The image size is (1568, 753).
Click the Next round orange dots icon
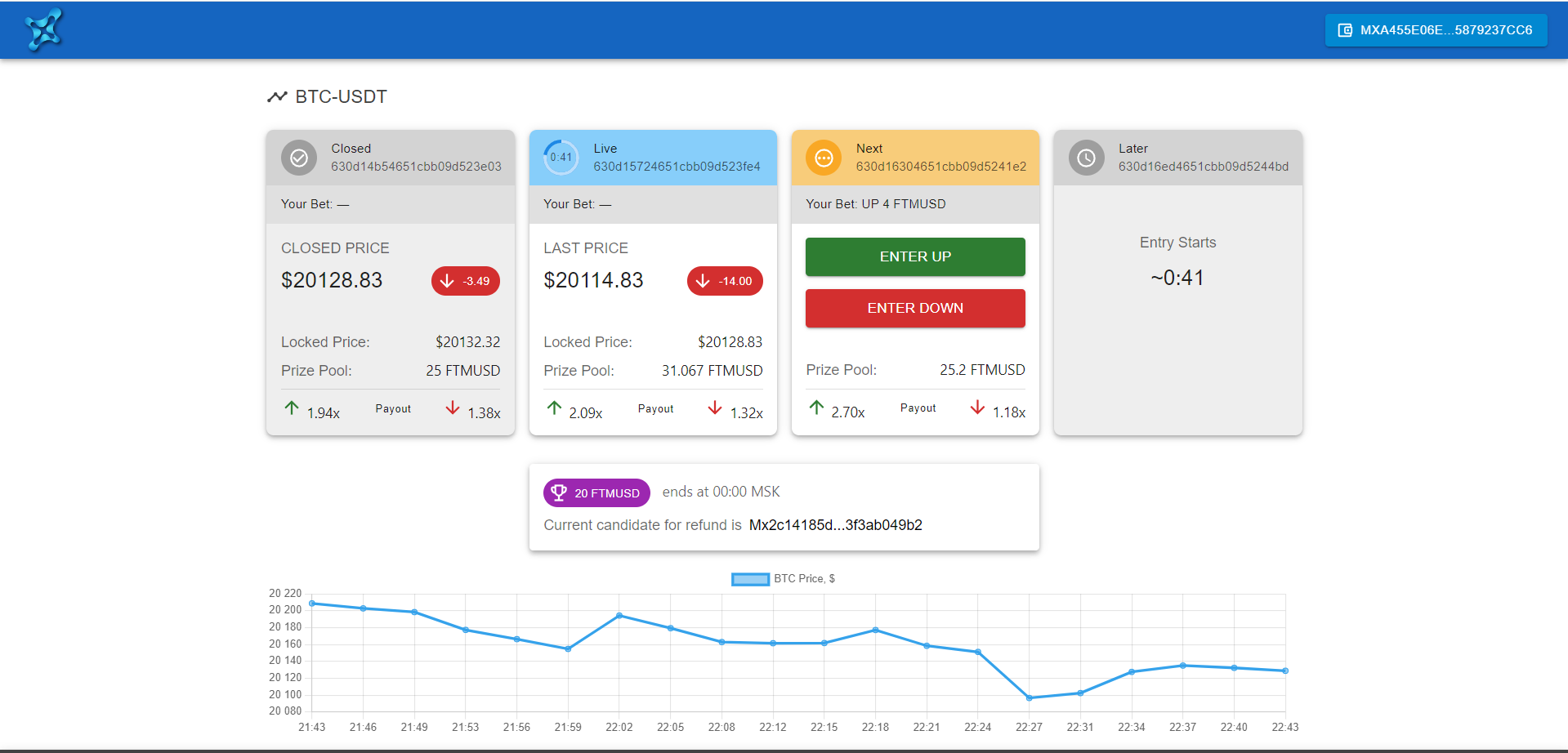click(x=824, y=158)
